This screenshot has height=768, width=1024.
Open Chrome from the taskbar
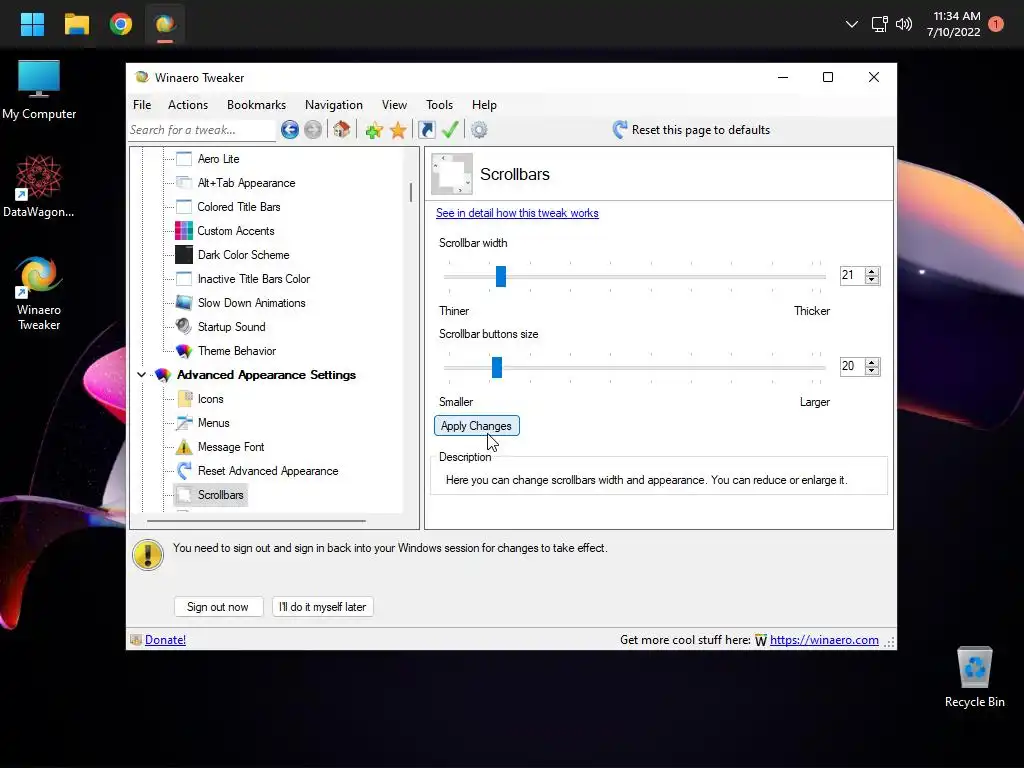click(x=121, y=24)
